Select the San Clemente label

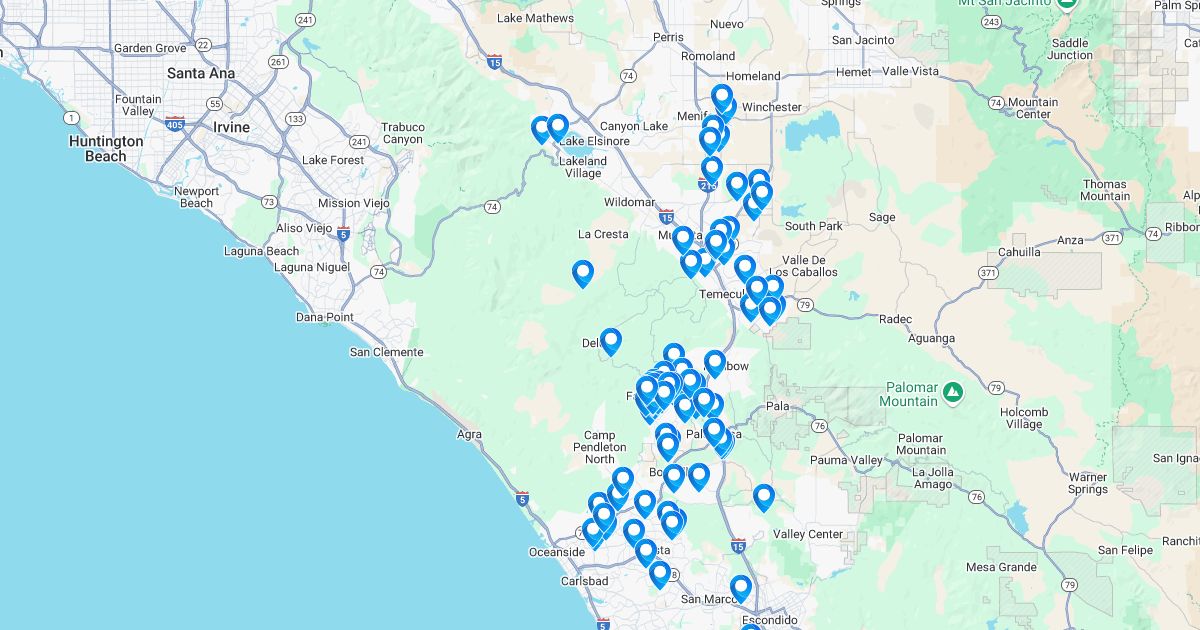coord(386,352)
